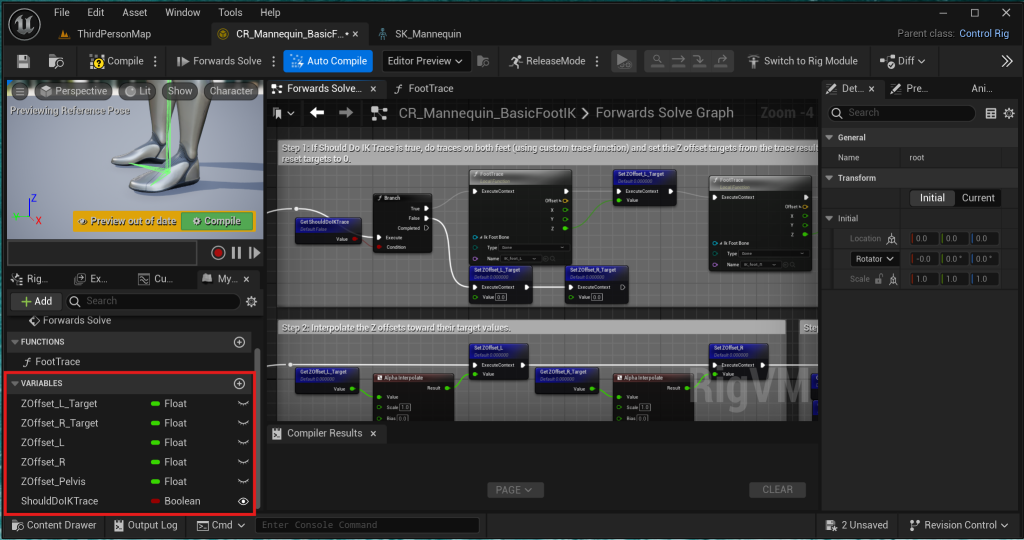The height and width of the screenshot is (540, 1024).
Task: Select Initial transform mode
Action: 932,198
